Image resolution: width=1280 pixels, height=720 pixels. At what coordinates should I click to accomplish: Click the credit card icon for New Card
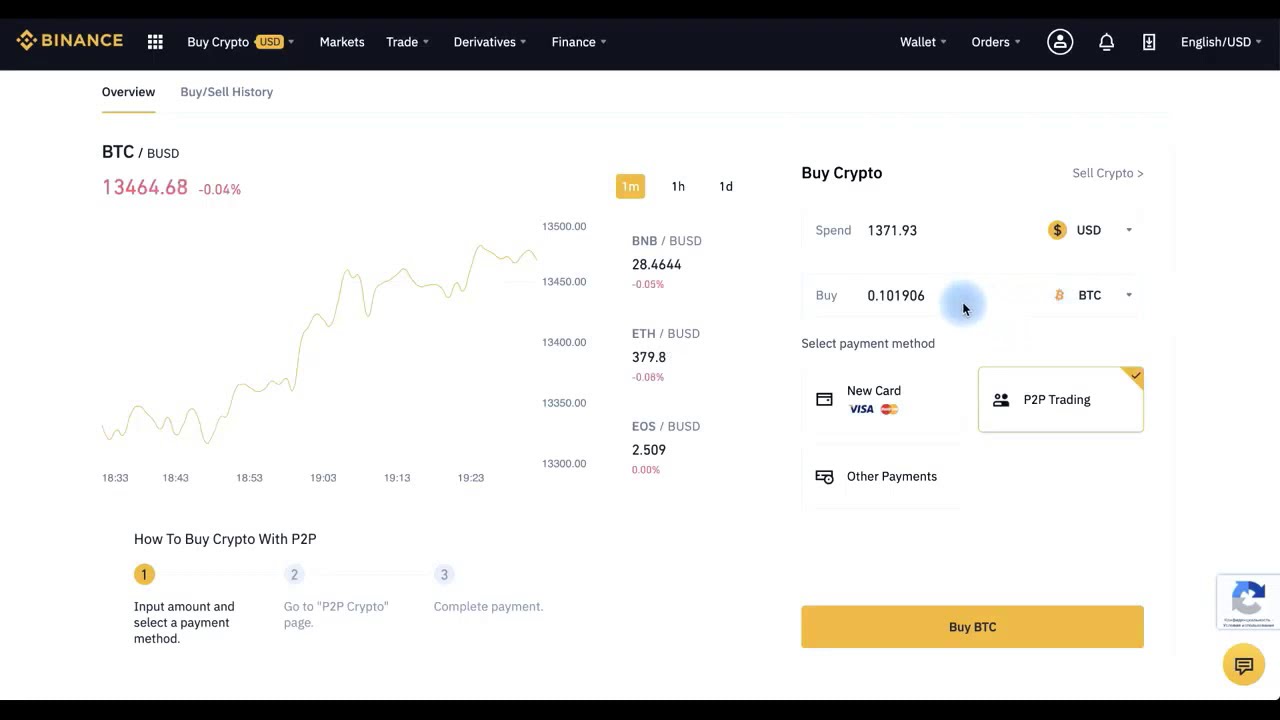pyautogui.click(x=824, y=399)
